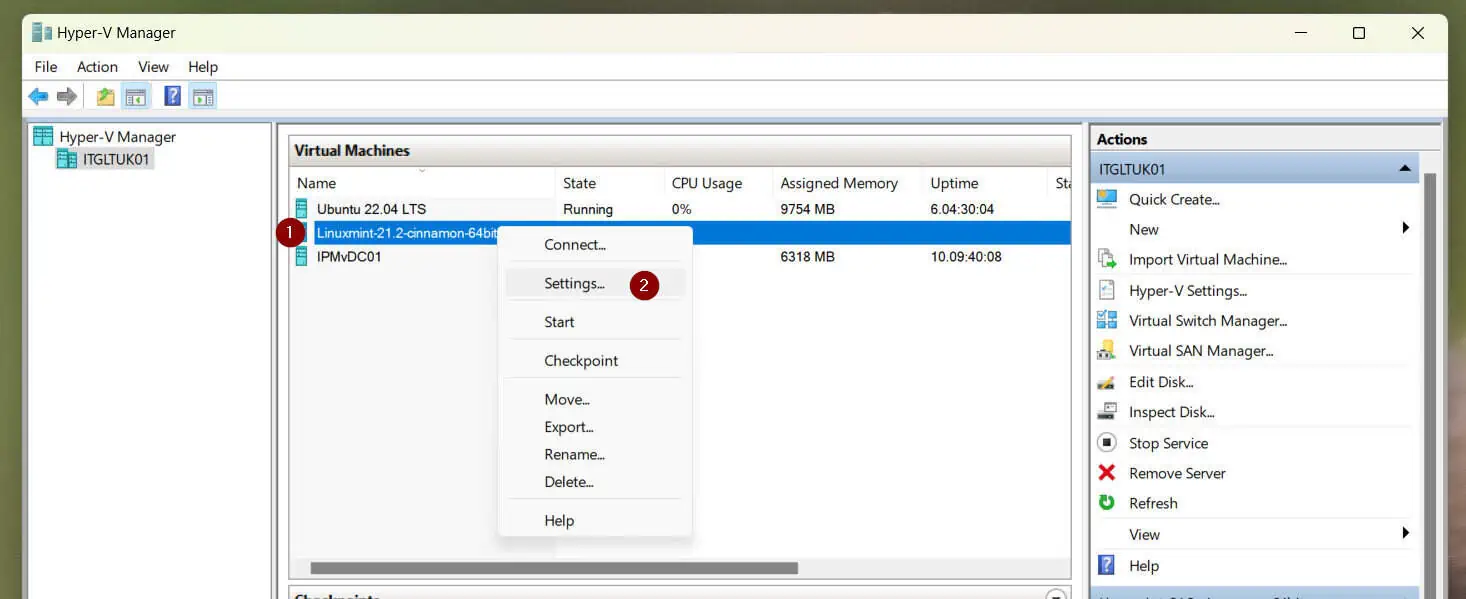The image size is (1466, 599).
Task: Collapse the ITGLTUK01 actions section
Action: tap(1404, 169)
